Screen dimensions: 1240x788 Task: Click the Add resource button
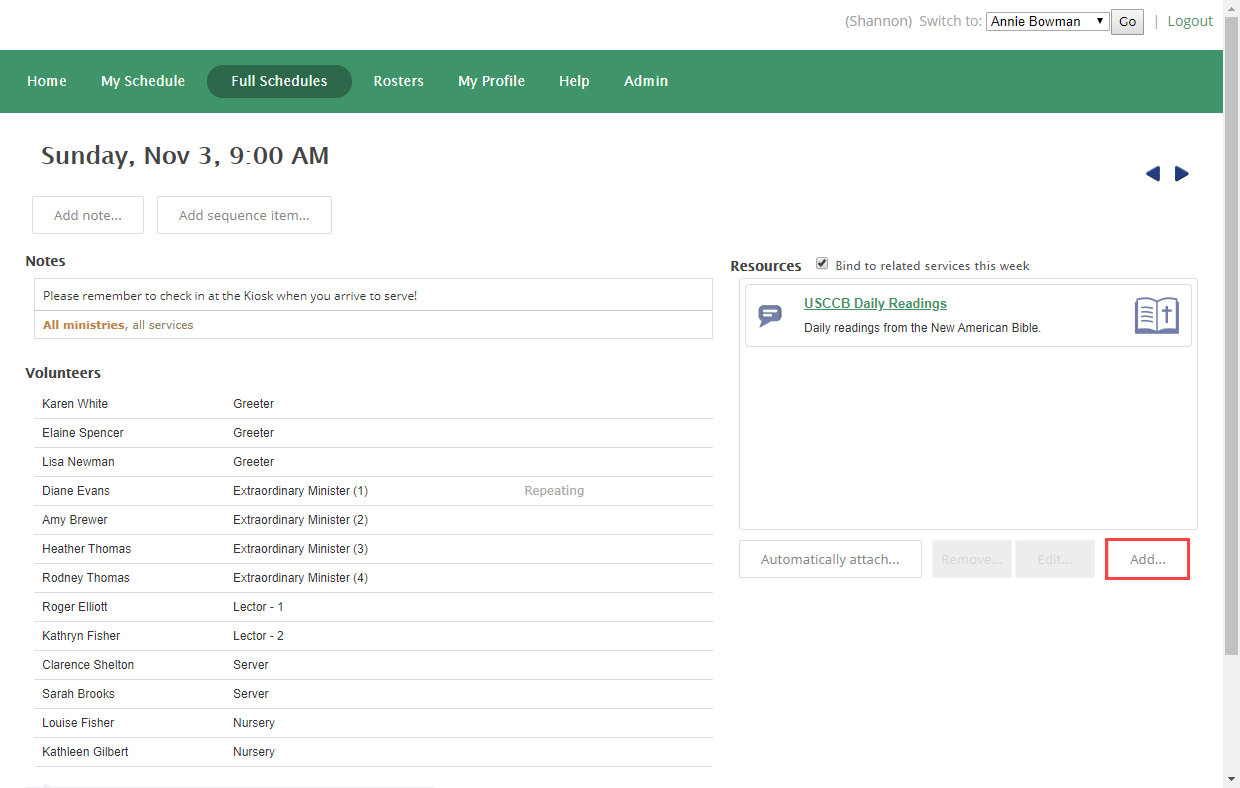point(1147,559)
